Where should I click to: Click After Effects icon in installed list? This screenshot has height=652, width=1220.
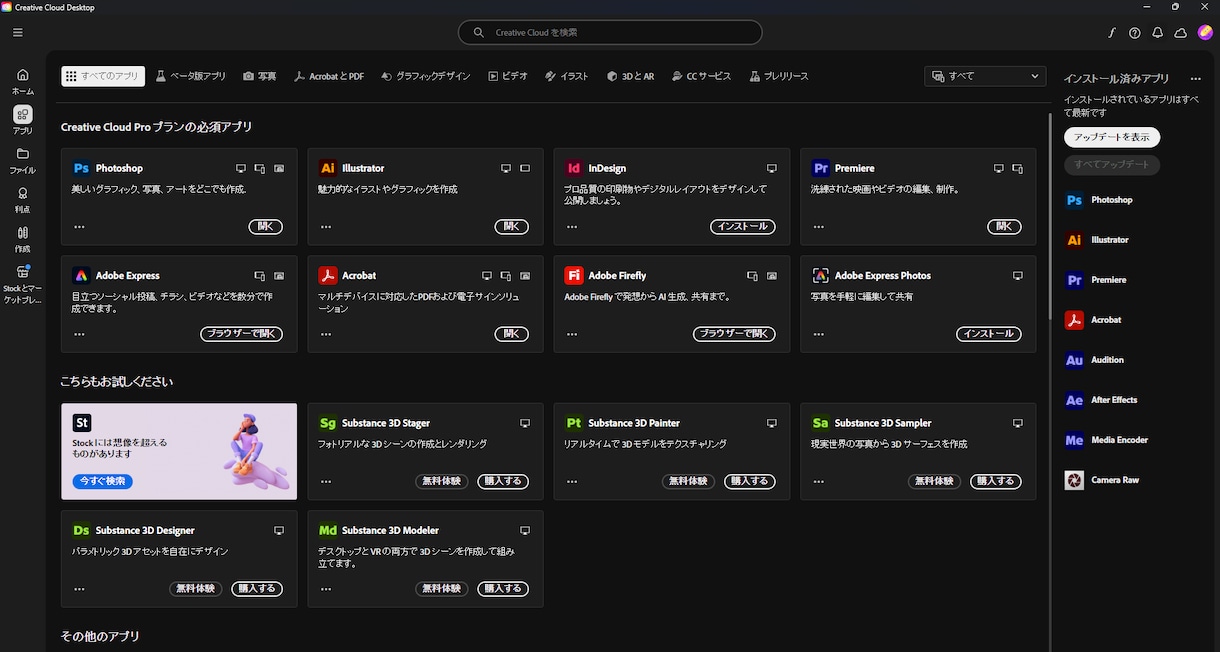coord(1074,400)
